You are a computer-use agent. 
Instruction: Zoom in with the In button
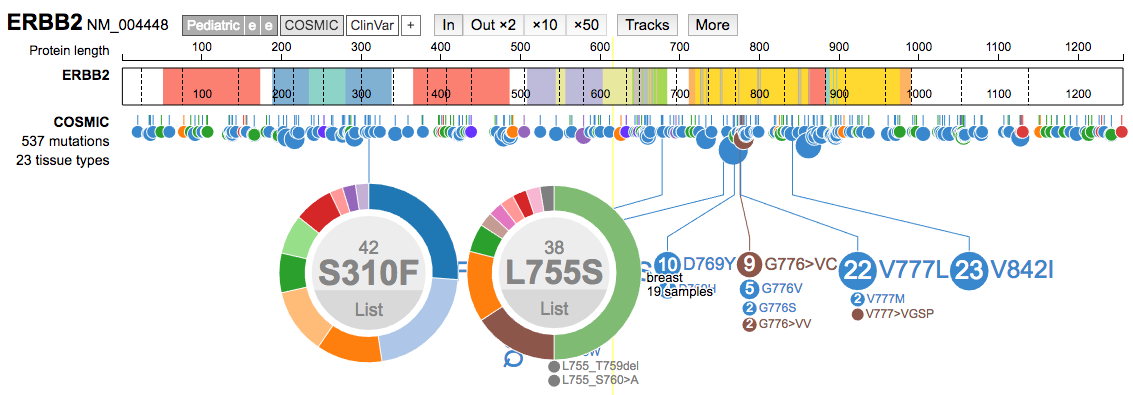(x=448, y=25)
